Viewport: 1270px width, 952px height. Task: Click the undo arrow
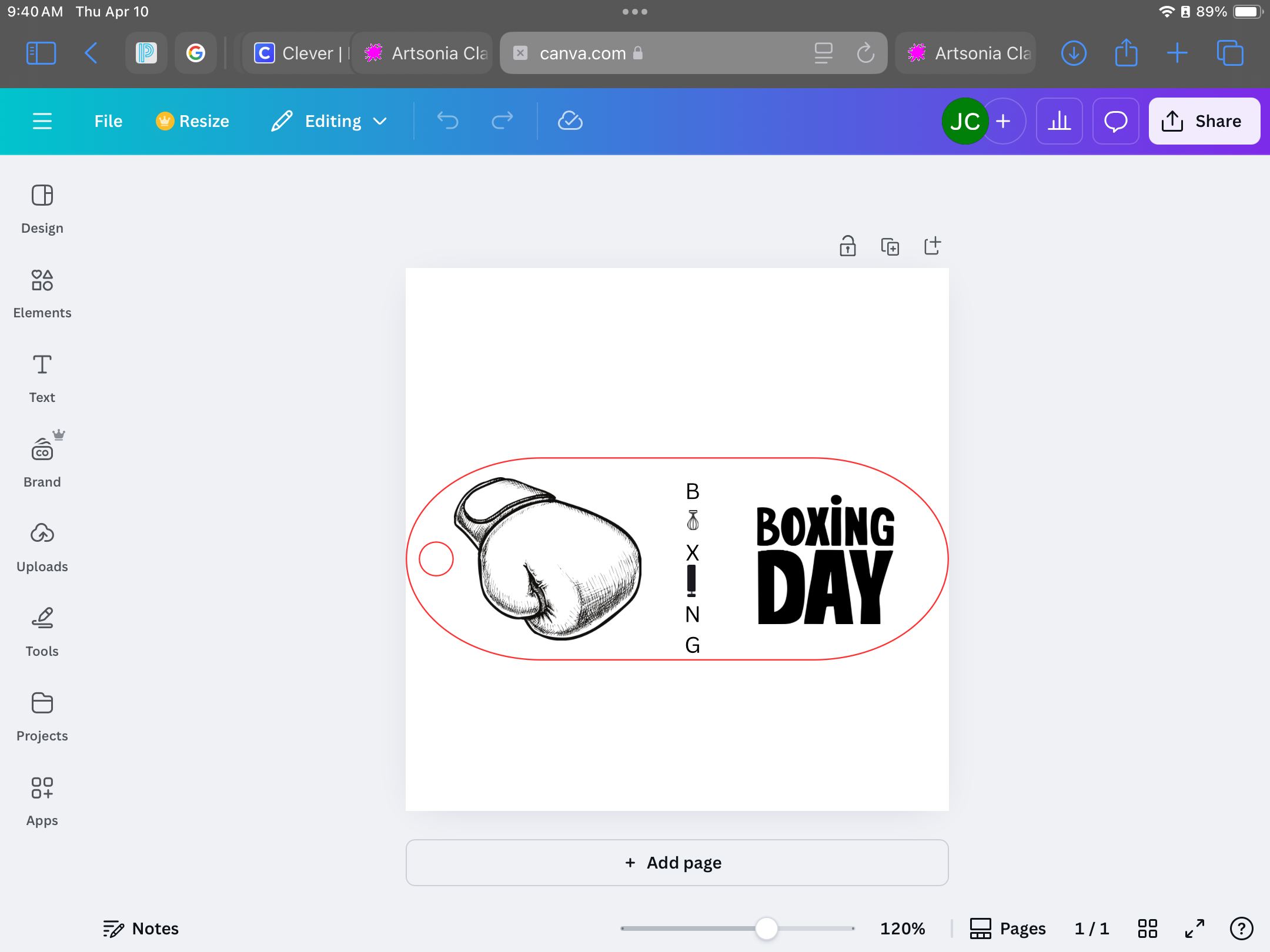pyautogui.click(x=447, y=121)
